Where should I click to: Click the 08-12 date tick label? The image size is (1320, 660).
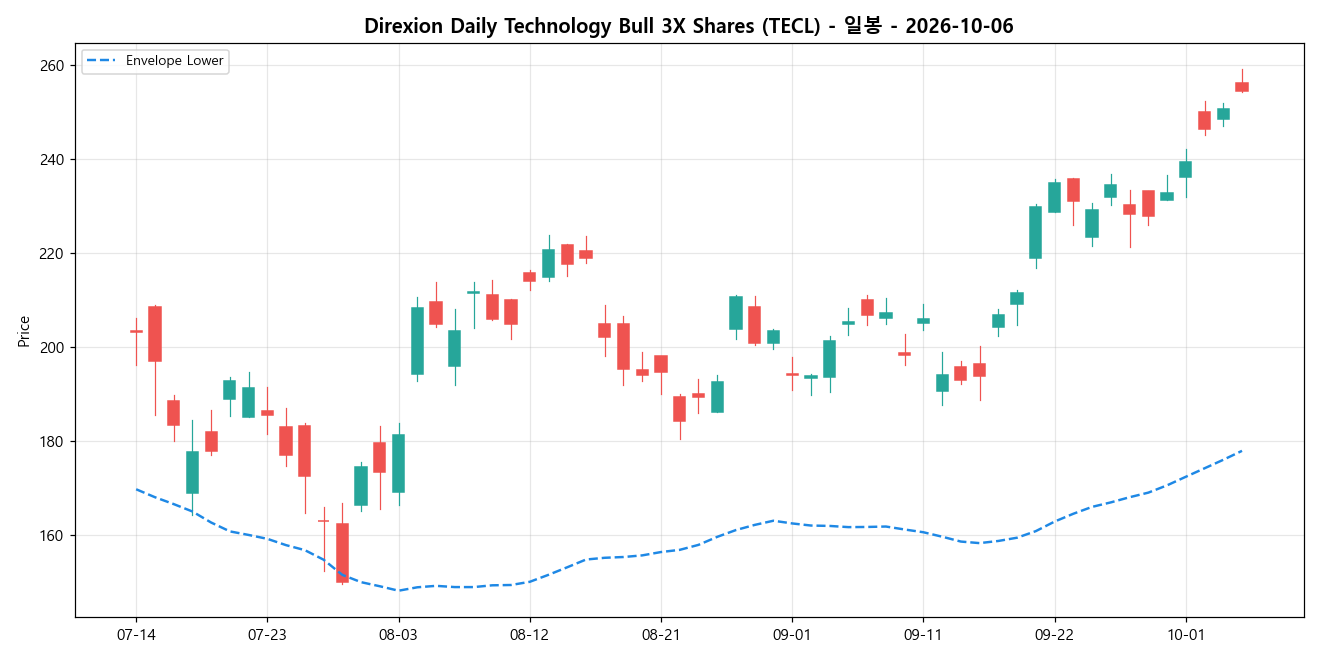pyautogui.click(x=529, y=634)
